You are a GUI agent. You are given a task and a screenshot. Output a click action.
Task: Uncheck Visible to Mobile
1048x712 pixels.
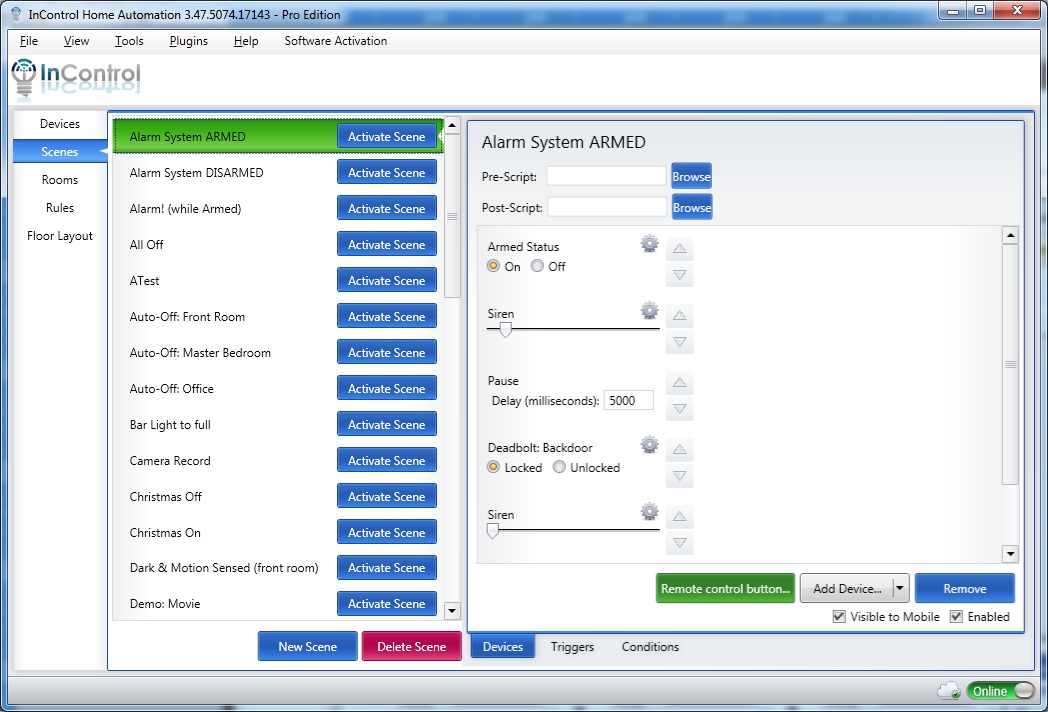(838, 616)
